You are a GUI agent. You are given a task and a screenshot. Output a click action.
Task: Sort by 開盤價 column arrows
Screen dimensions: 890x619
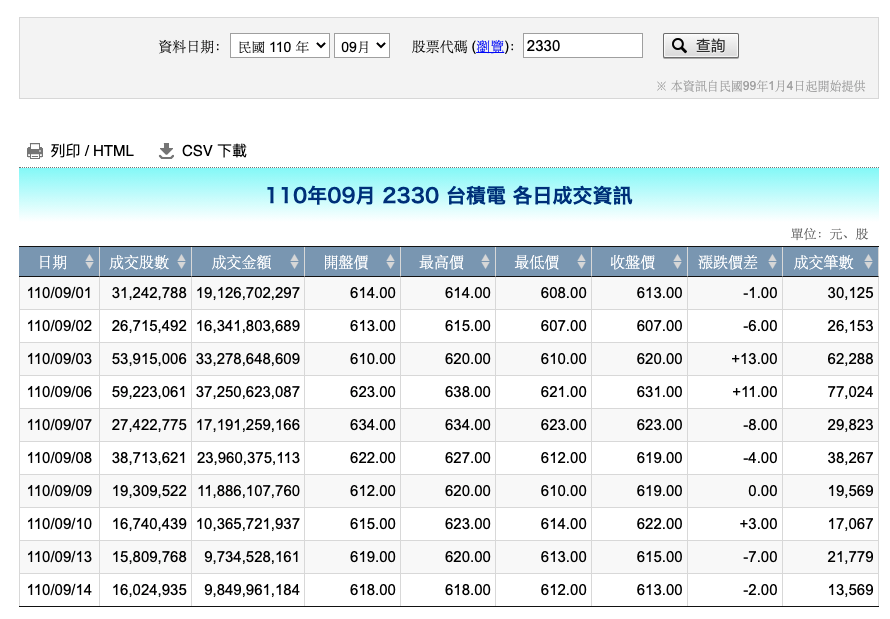(390, 262)
